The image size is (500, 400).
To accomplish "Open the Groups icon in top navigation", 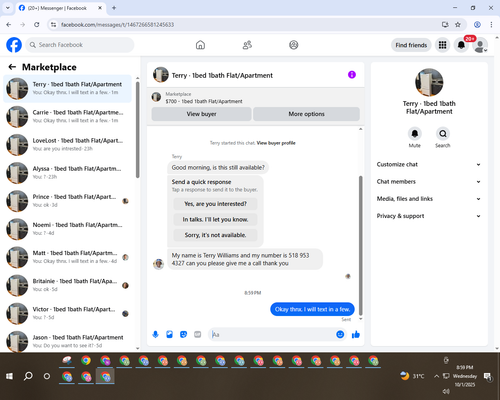I will 294,45.
